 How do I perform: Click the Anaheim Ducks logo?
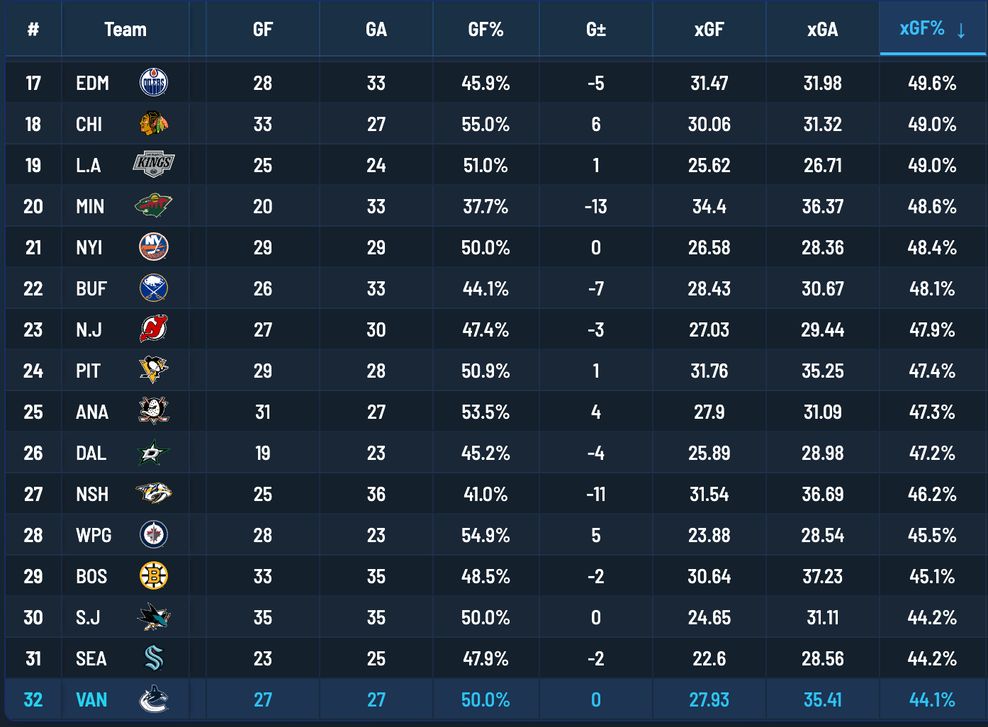click(152, 411)
